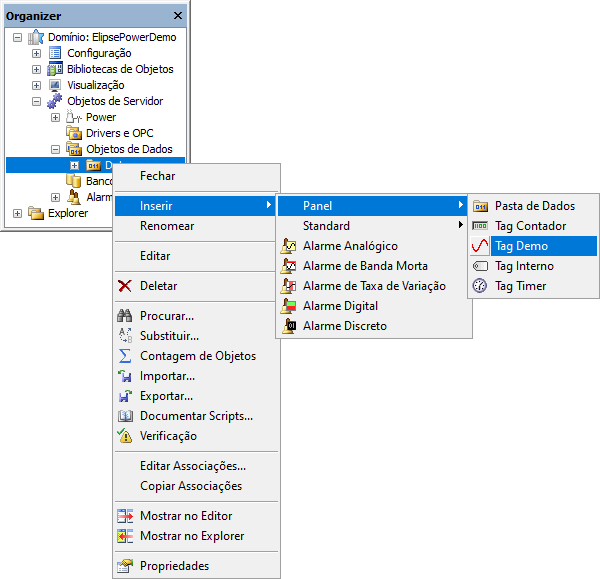Click the Alarme Digital icon
This screenshot has height=579, width=600.
[x=289, y=306]
